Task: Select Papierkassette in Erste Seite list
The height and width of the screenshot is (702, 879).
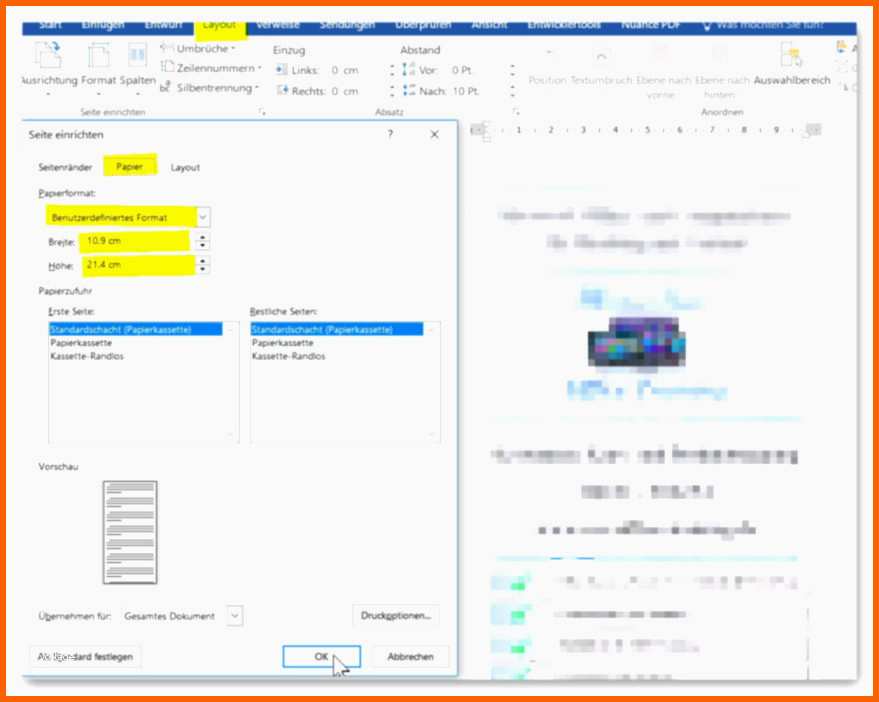Action: click(81, 343)
